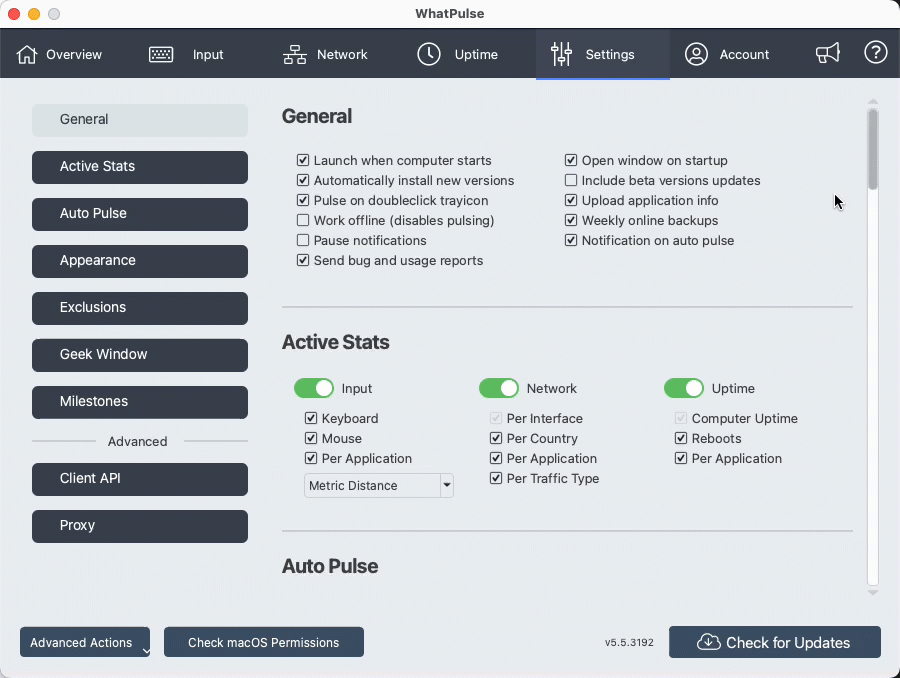Uncheck Upload application info
The height and width of the screenshot is (678, 900).
571,200
